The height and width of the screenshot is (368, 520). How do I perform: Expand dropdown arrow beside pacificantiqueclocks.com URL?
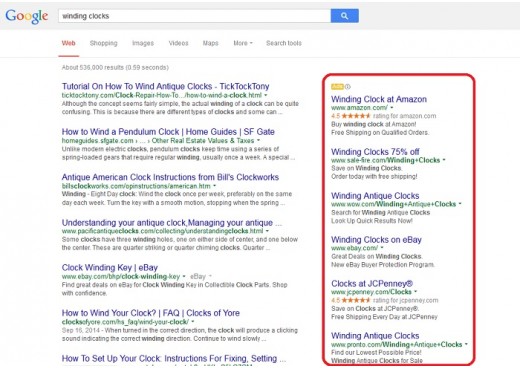(x=267, y=231)
